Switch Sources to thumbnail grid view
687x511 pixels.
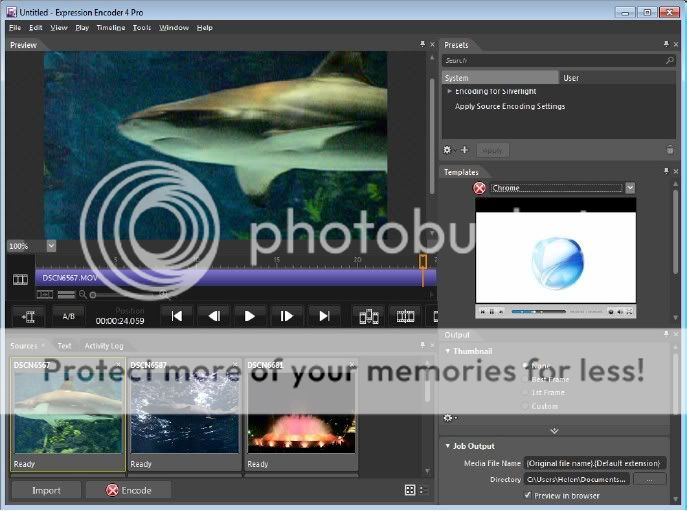410,490
